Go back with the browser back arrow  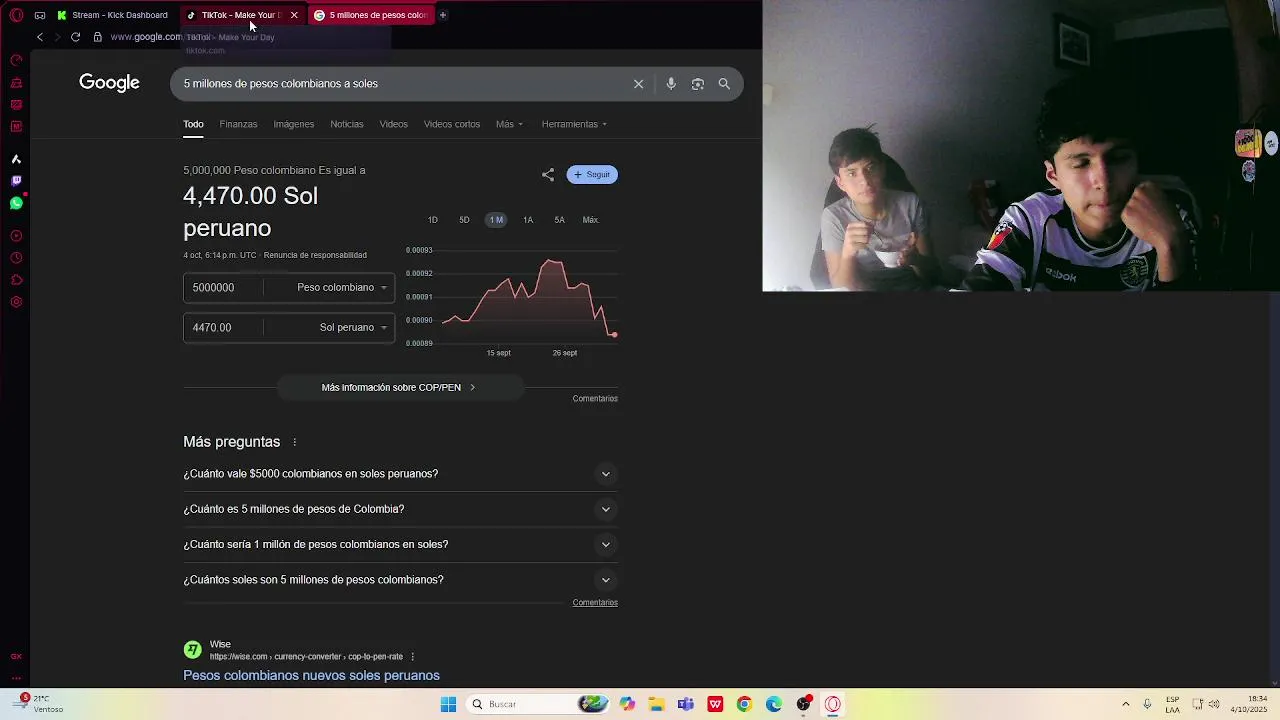click(x=39, y=37)
